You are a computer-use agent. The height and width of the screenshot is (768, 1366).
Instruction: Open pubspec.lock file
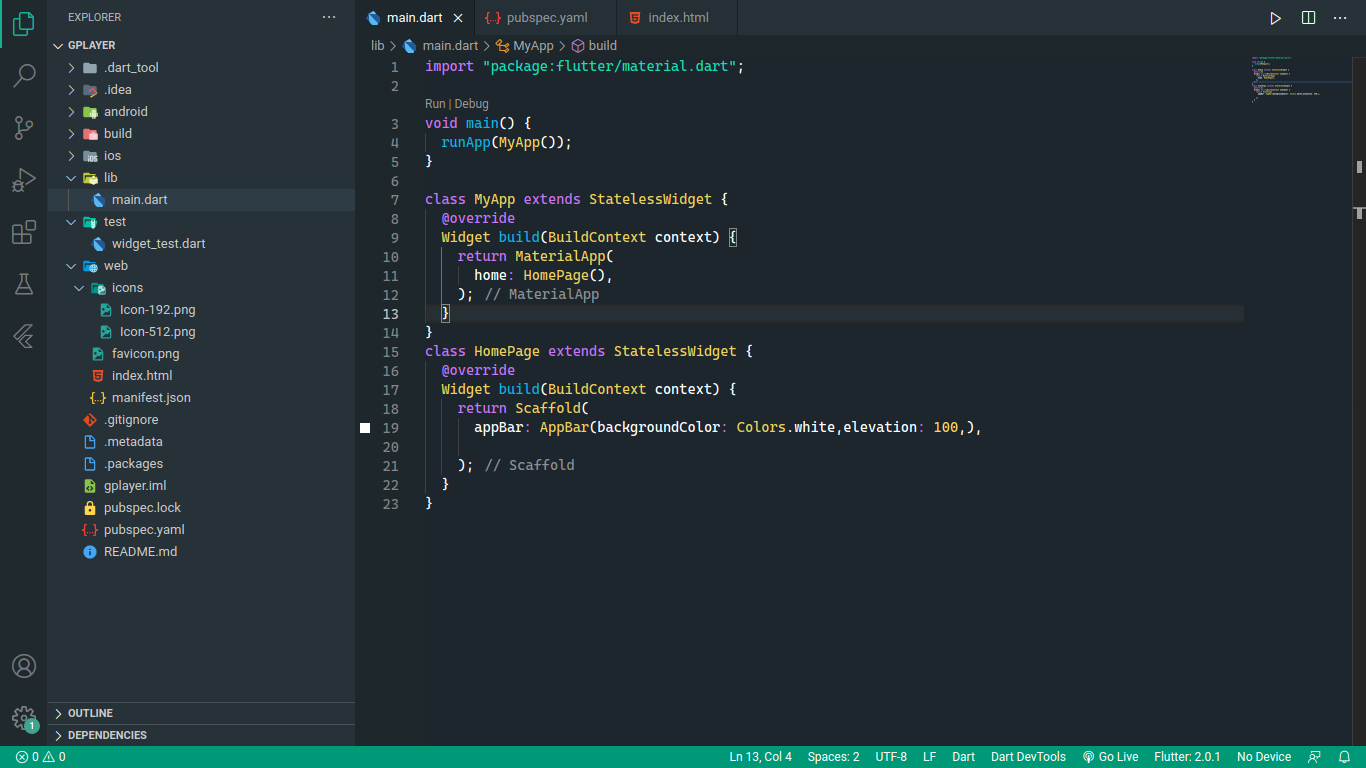201,508
